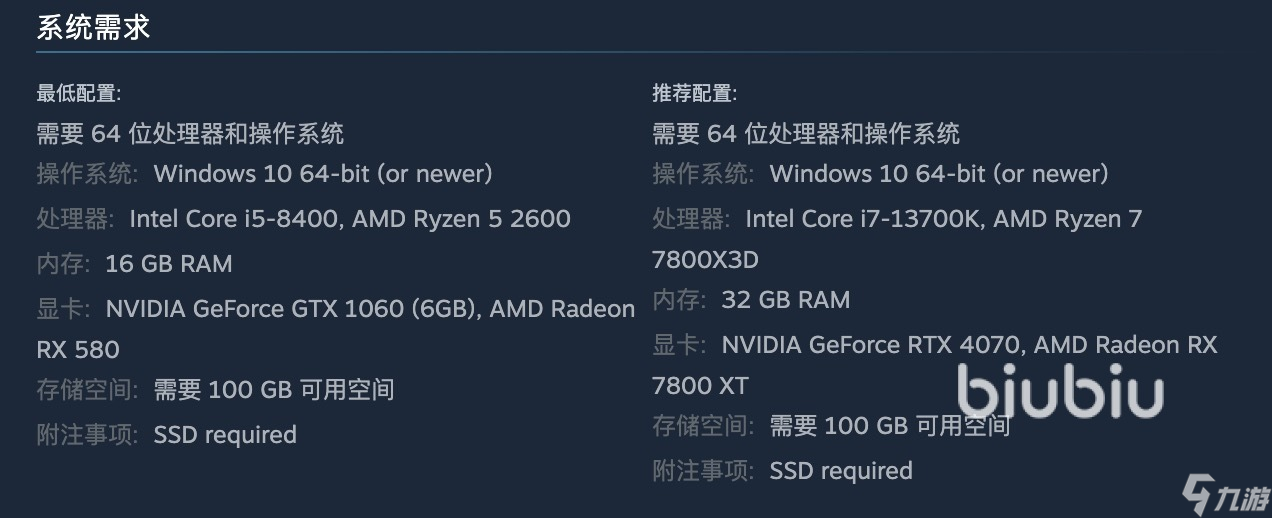Click the 最低配置 label
1272x518 pixels.
(x=79, y=94)
